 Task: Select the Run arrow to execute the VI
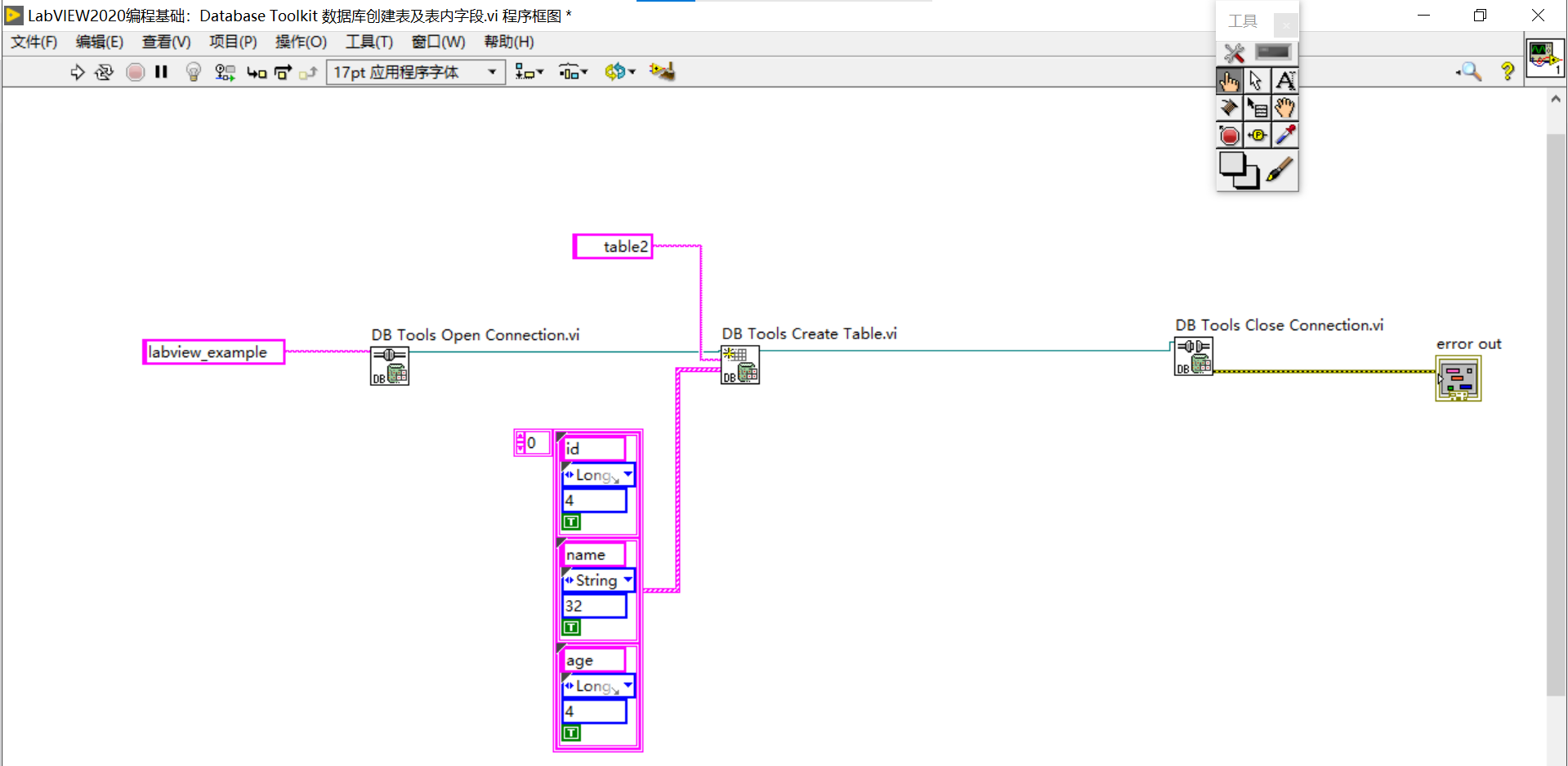78,72
